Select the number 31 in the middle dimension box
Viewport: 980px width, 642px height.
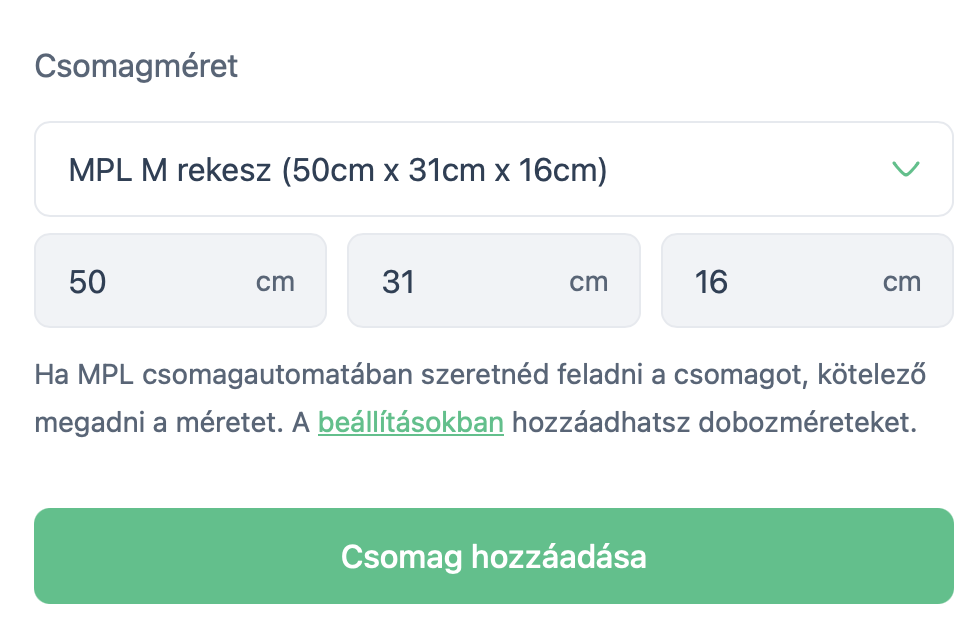tap(398, 282)
